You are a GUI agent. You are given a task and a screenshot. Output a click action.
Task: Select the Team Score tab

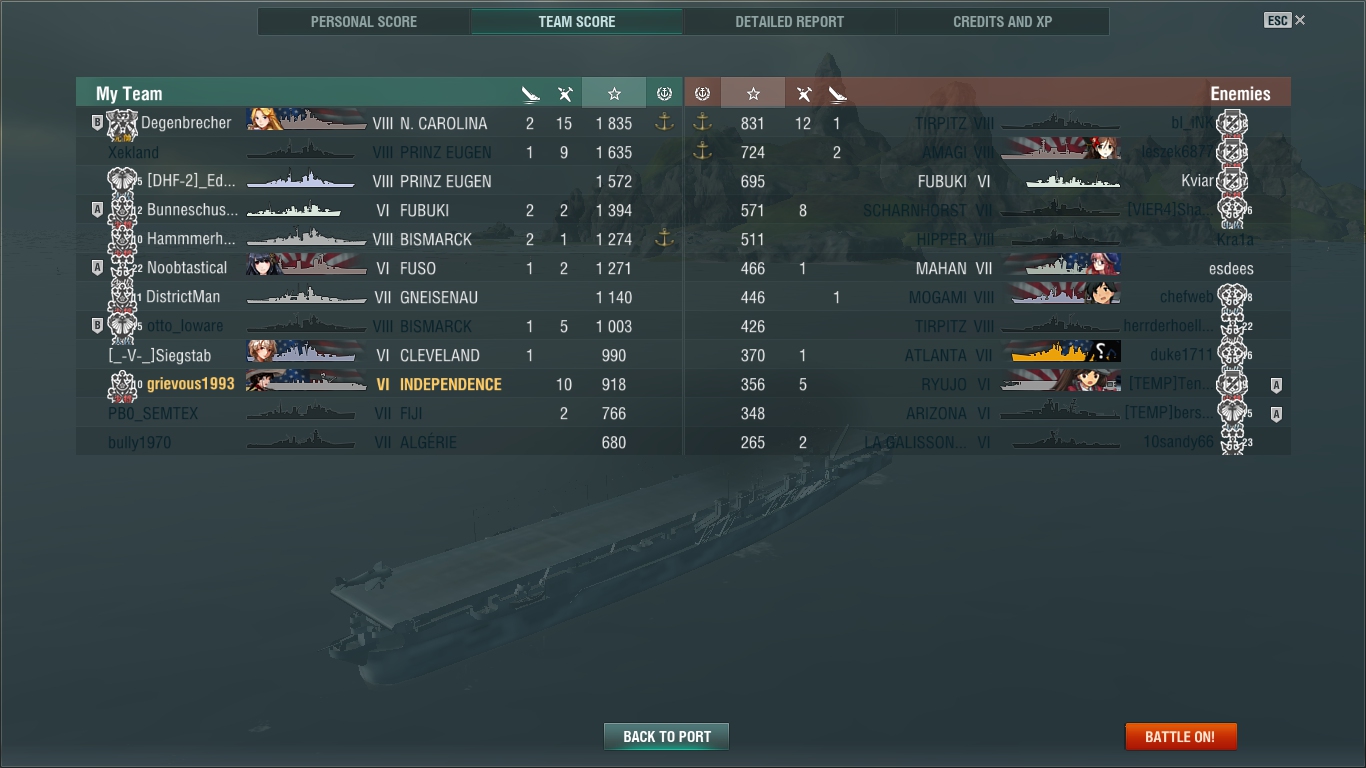577,21
